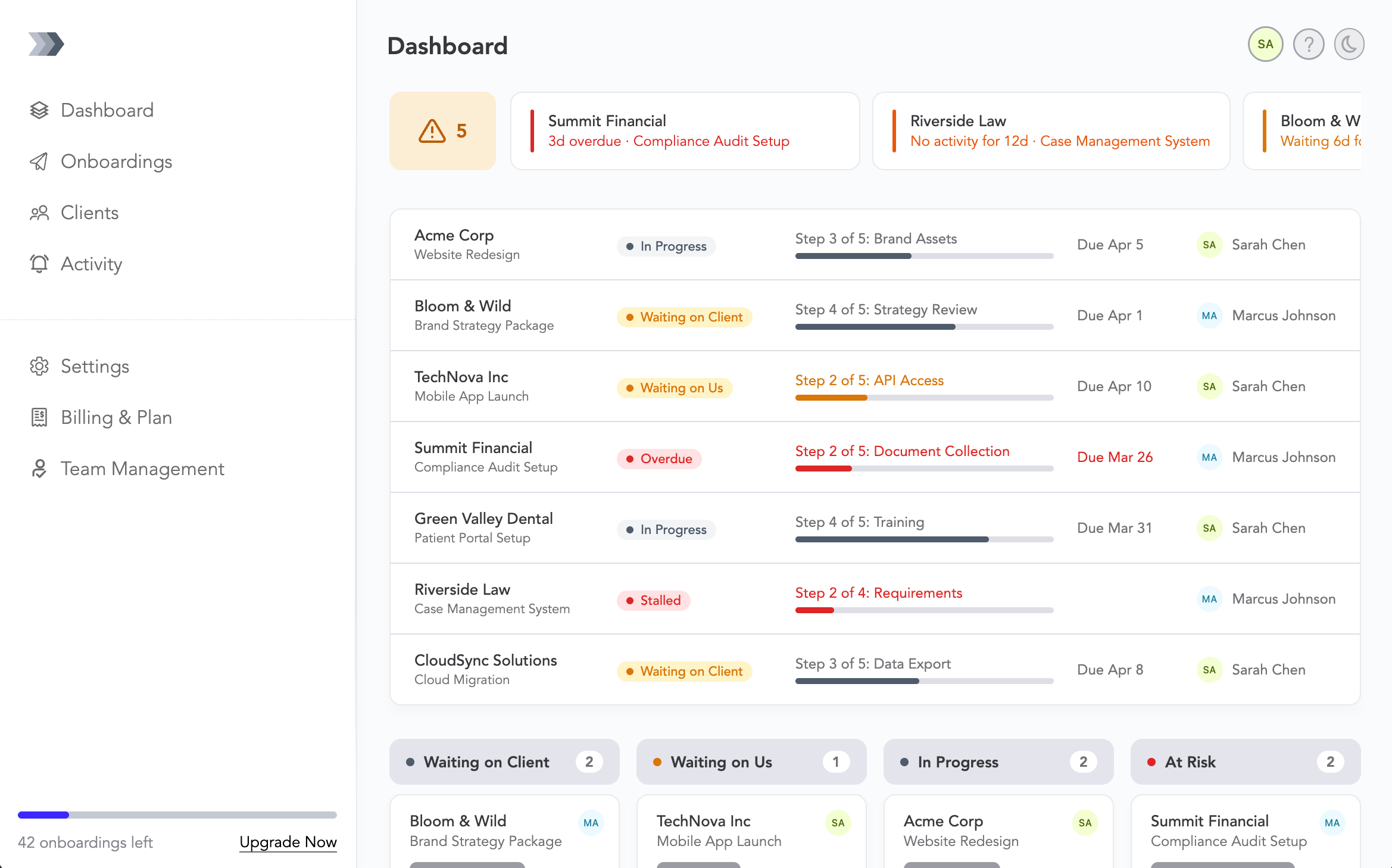Click the warning triangle showing 5 alerts
The height and width of the screenshot is (868, 1392).
442,131
